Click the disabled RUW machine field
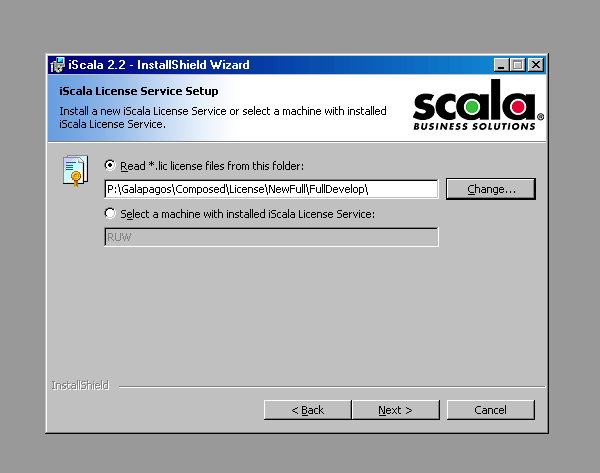This screenshot has width=600, height=473. [x=271, y=237]
